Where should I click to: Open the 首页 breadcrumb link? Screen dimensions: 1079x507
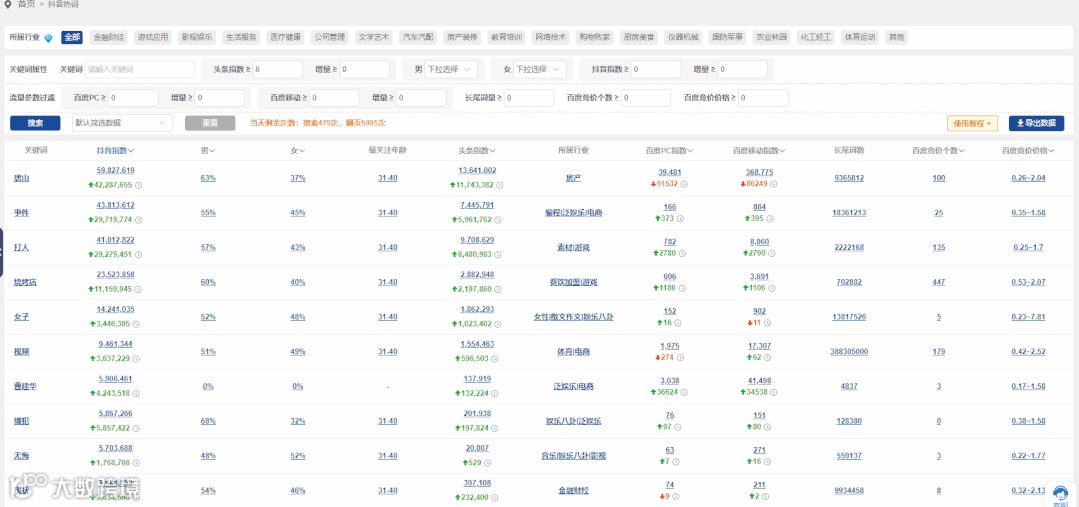pos(27,4)
